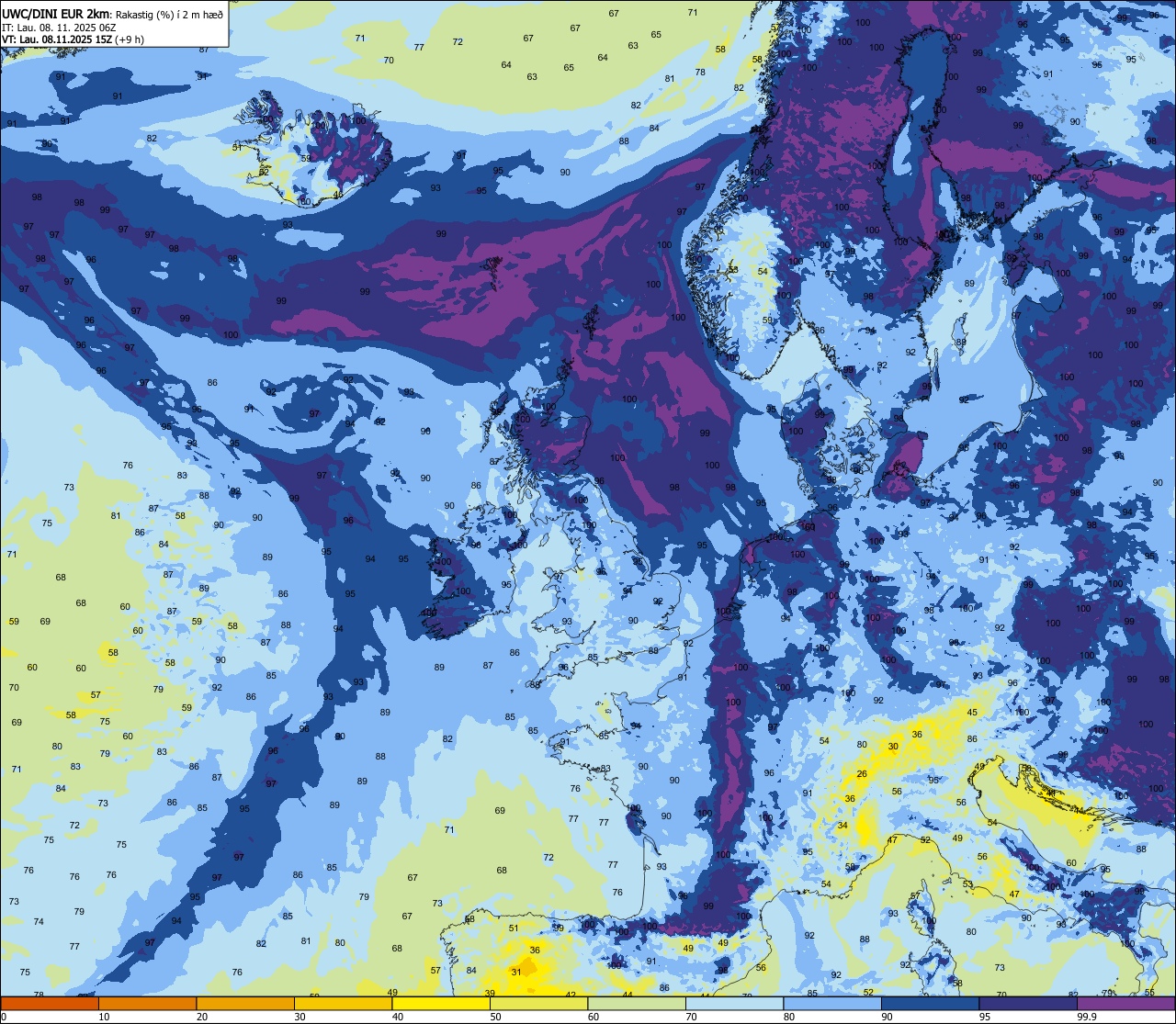Click the 30–40 % amber legend swatch
This screenshot has height=1024, width=1176.
[343, 1004]
